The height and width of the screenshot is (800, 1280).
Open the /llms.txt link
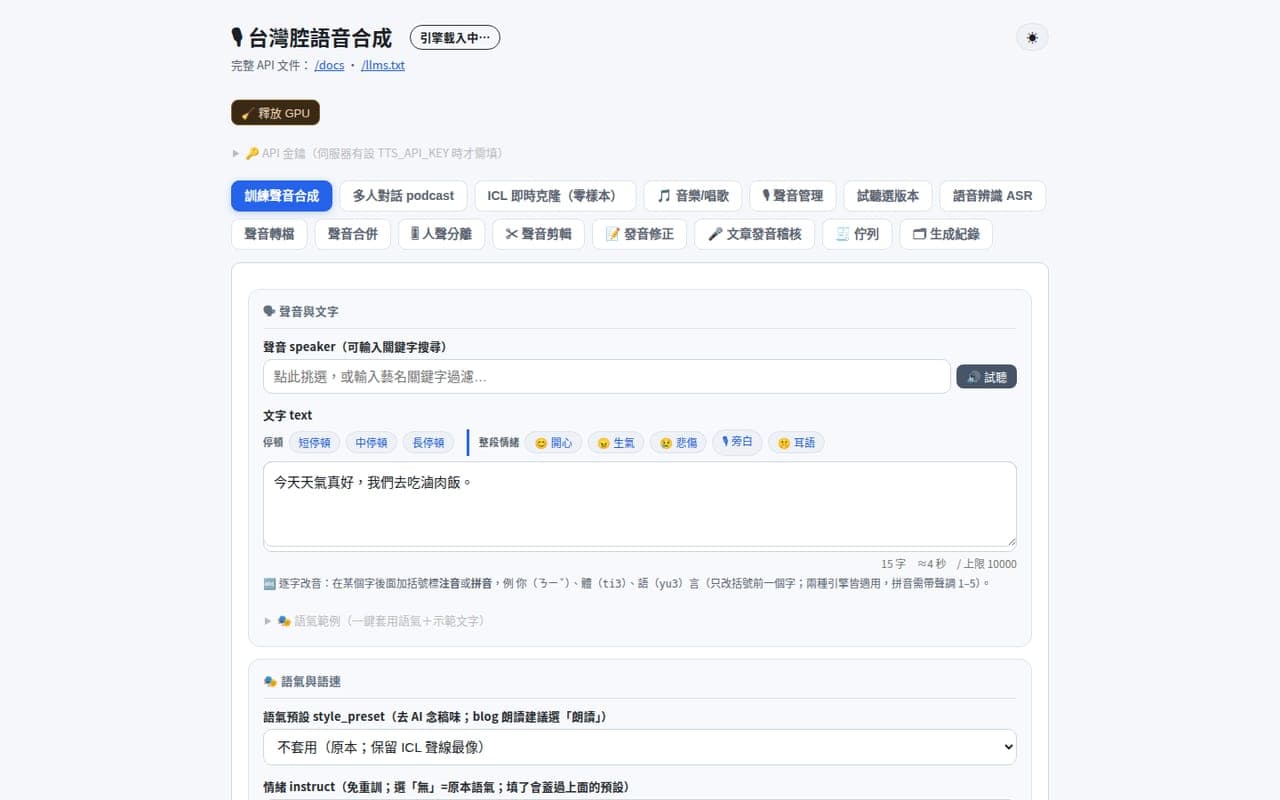click(x=383, y=65)
